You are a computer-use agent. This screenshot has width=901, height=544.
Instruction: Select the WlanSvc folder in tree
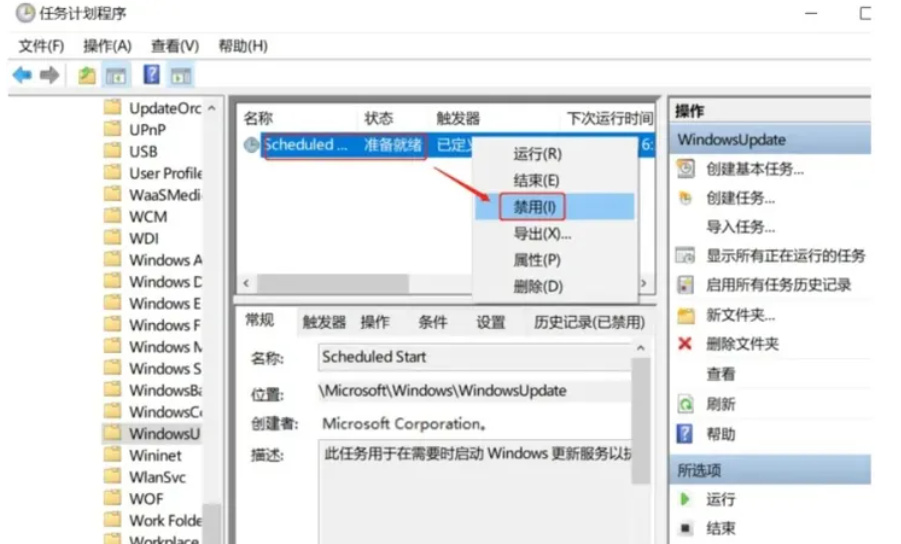tap(157, 477)
